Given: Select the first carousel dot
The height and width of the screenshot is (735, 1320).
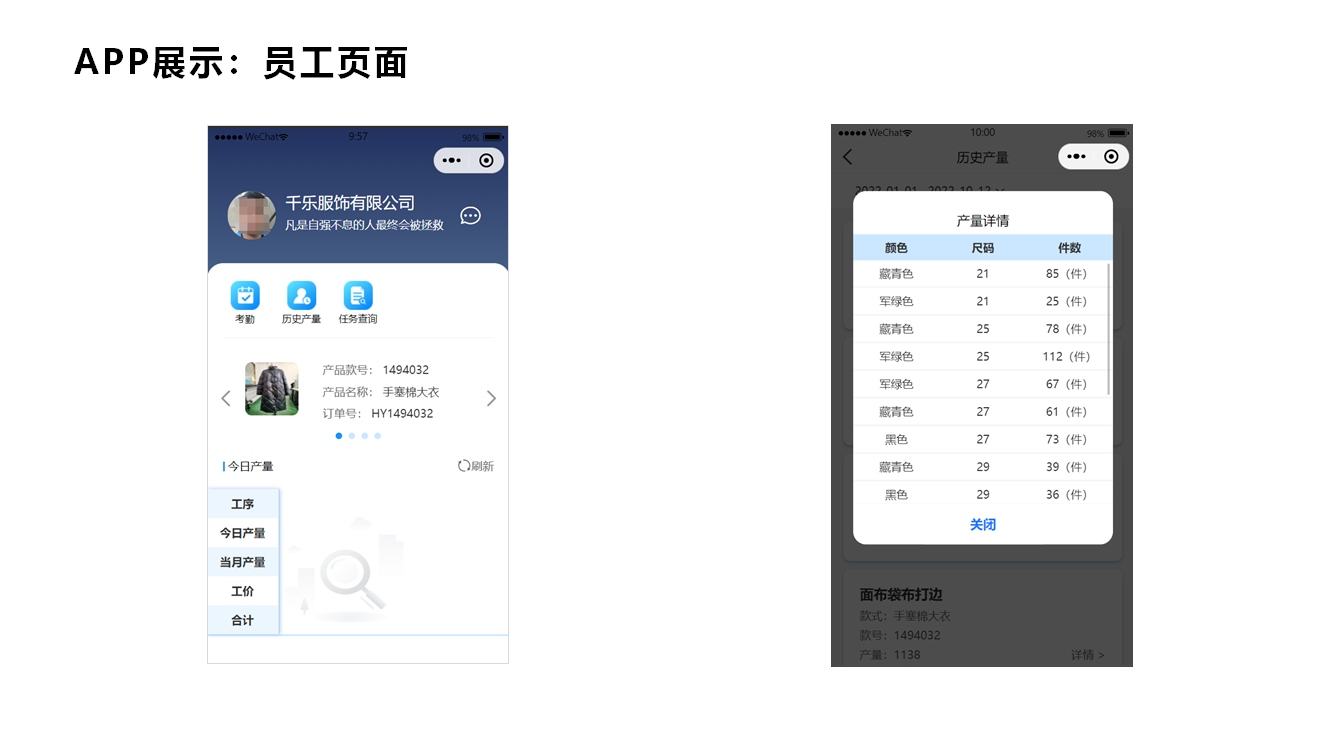Looking at the screenshot, I should [x=339, y=436].
